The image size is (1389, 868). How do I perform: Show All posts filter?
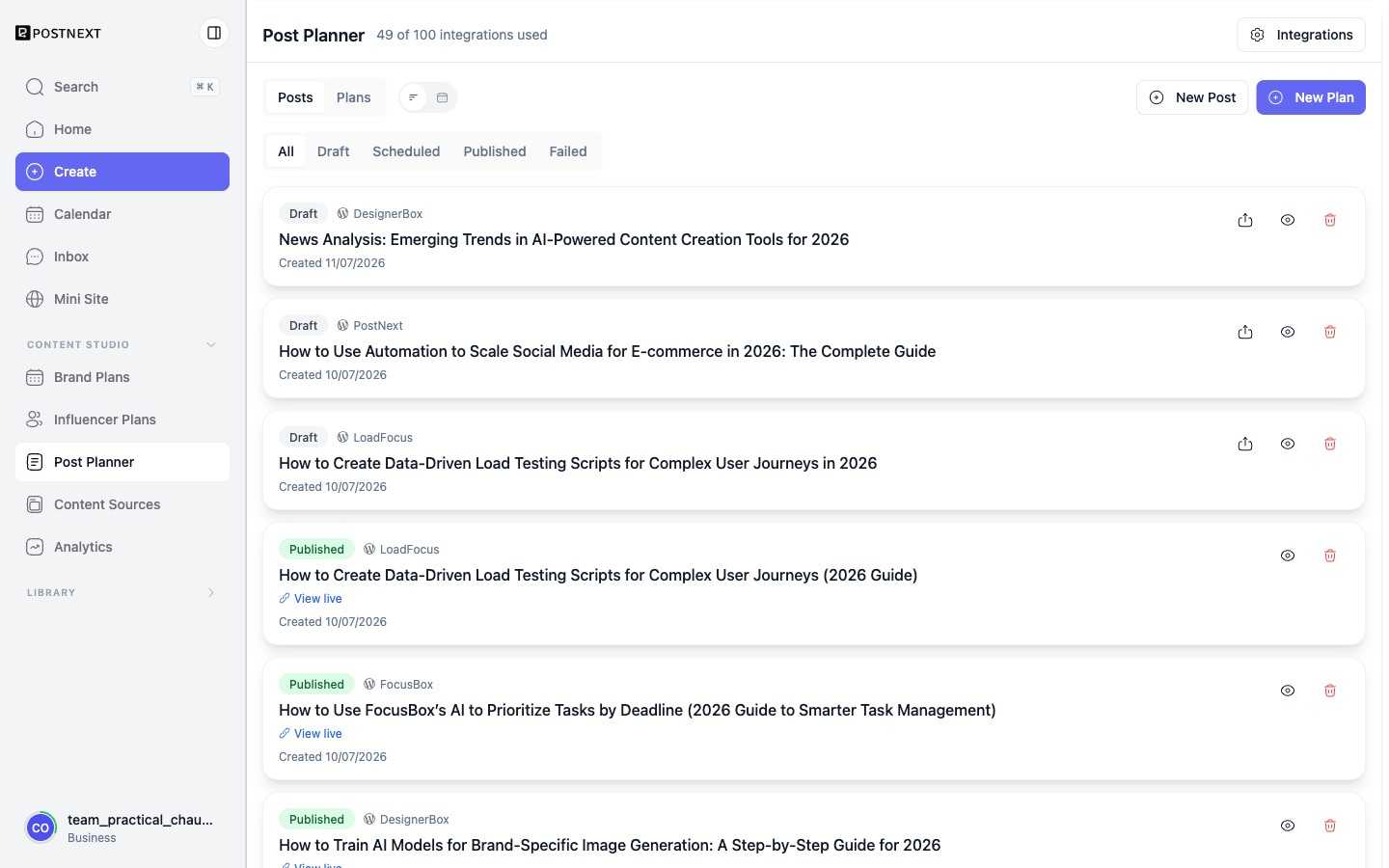[x=286, y=151]
